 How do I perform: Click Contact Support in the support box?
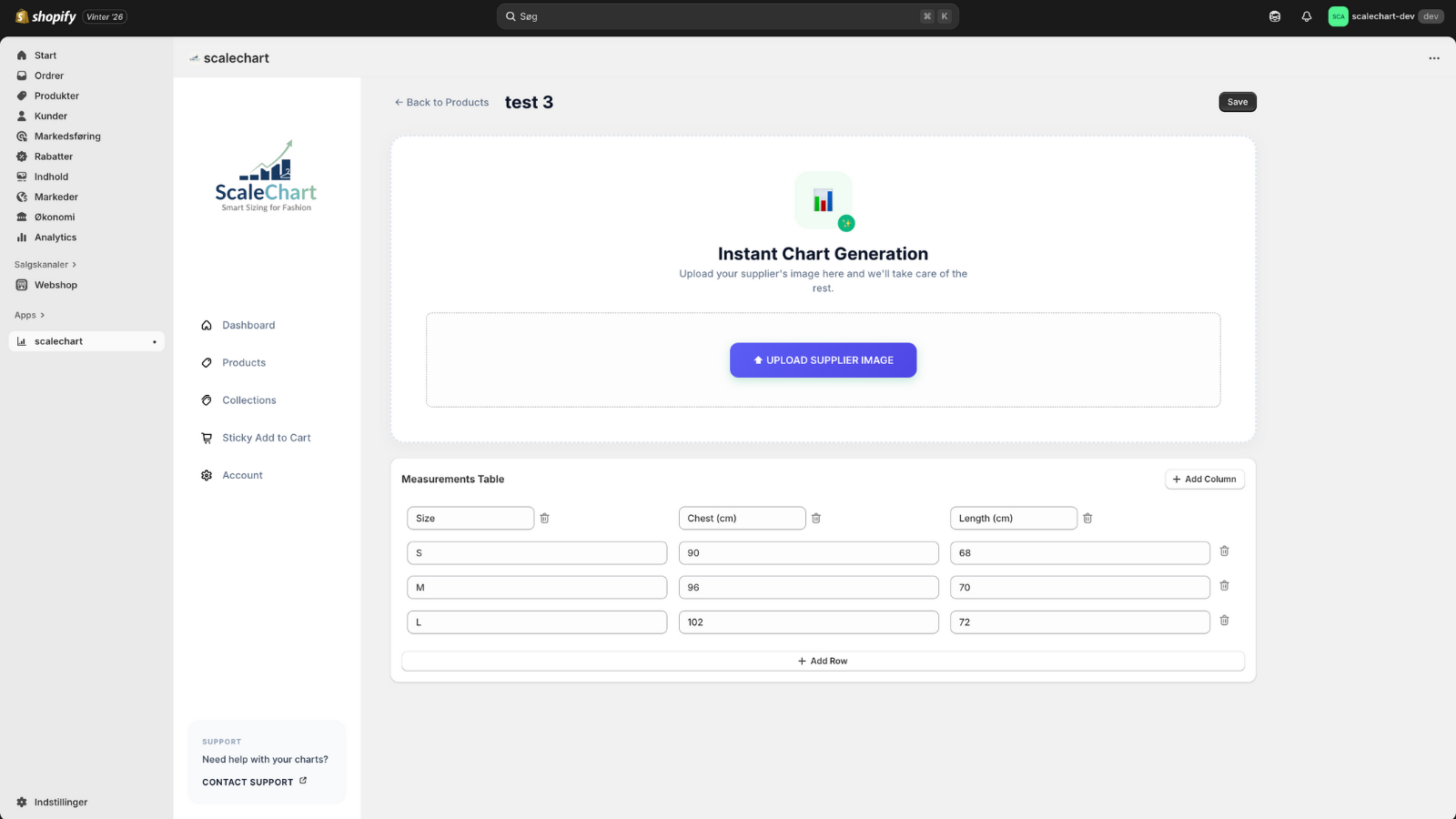pos(248,782)
